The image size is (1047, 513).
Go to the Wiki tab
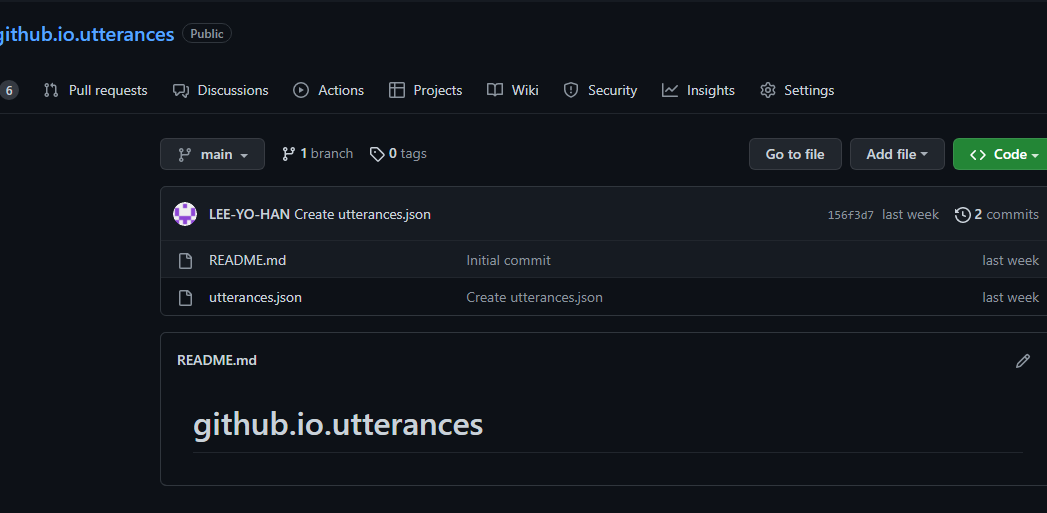(513, 90)
